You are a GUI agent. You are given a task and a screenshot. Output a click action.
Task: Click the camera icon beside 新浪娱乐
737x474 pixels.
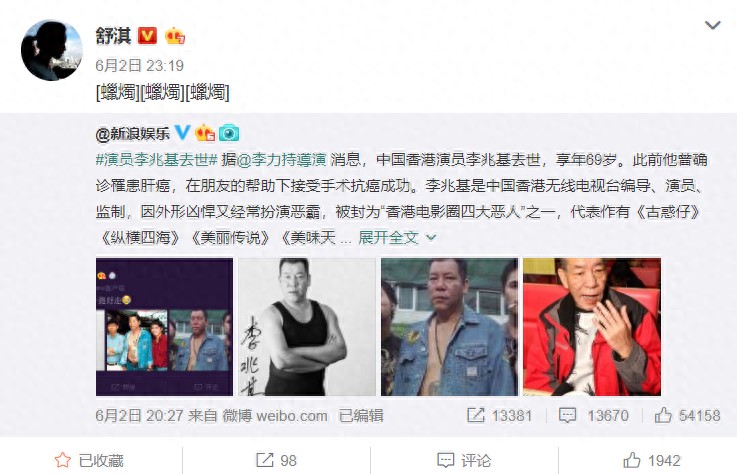pos(229,134)
